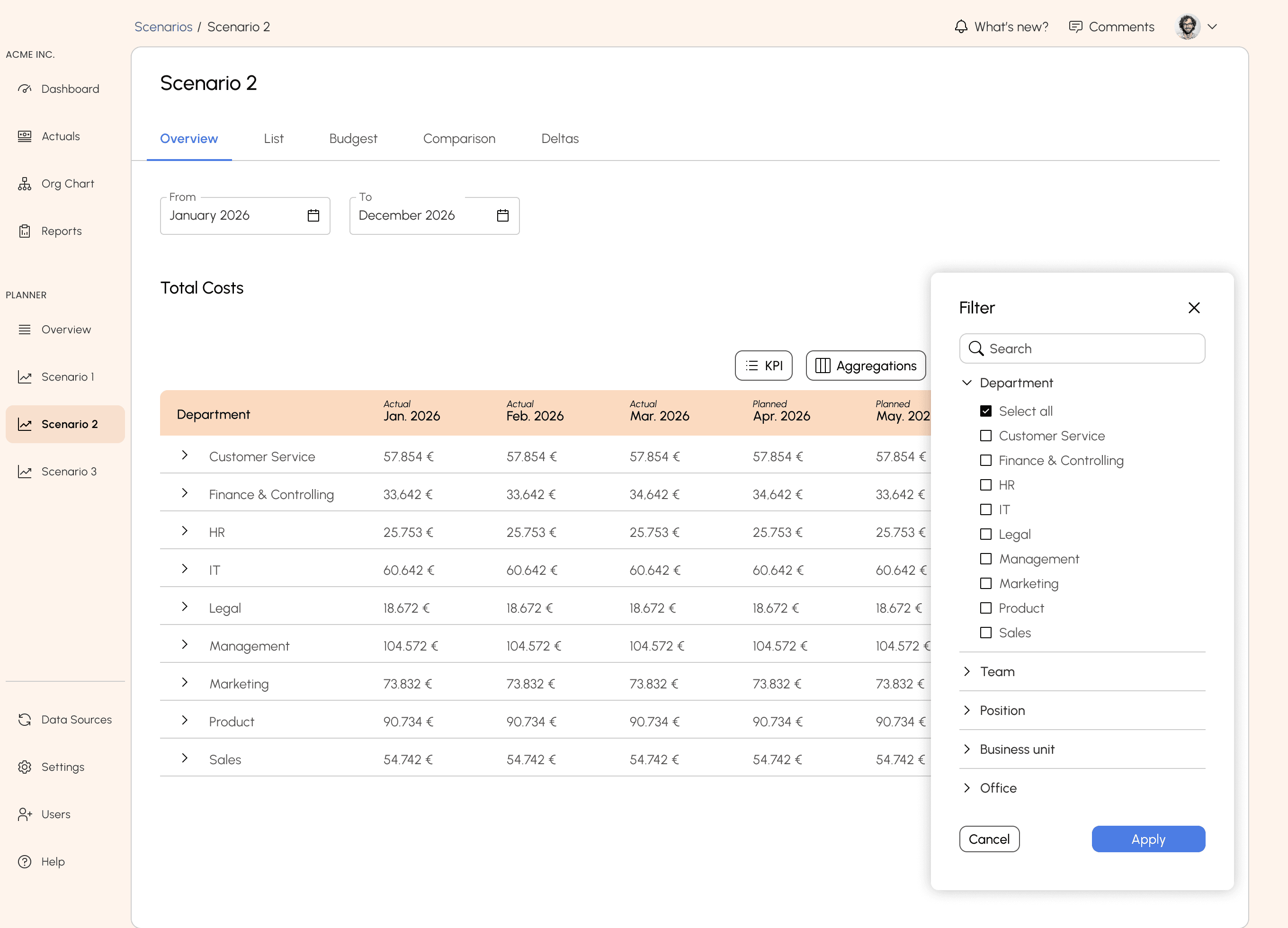Expand the Customer Service table row

tap(185, 455)
